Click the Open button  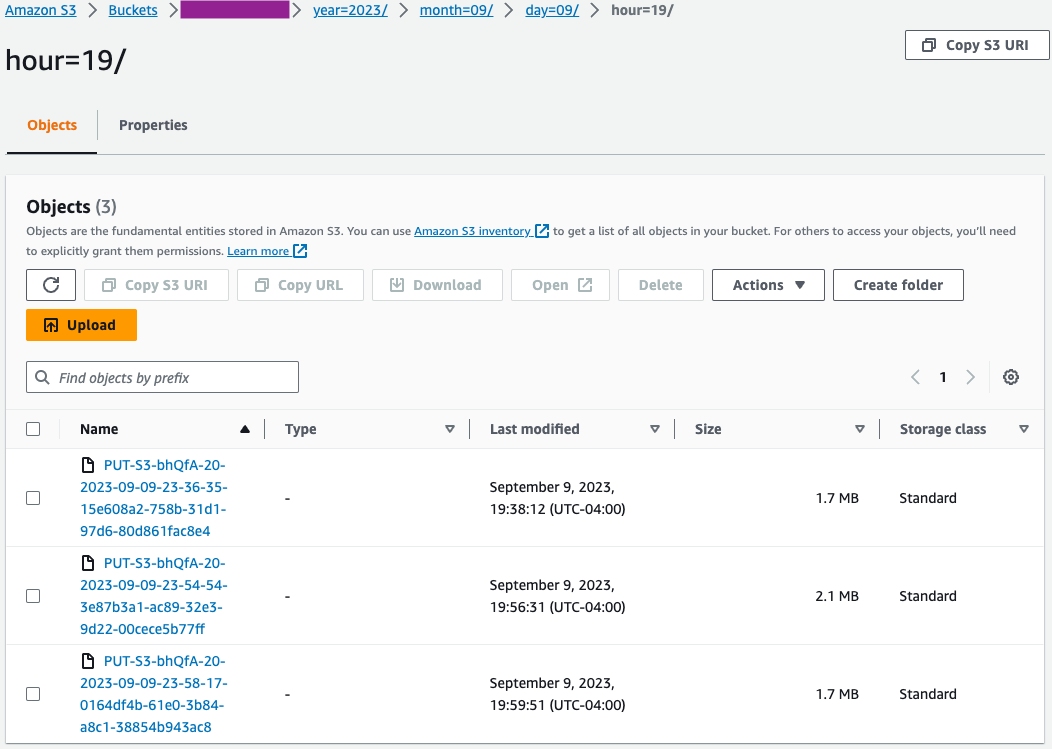click(560, 285)
